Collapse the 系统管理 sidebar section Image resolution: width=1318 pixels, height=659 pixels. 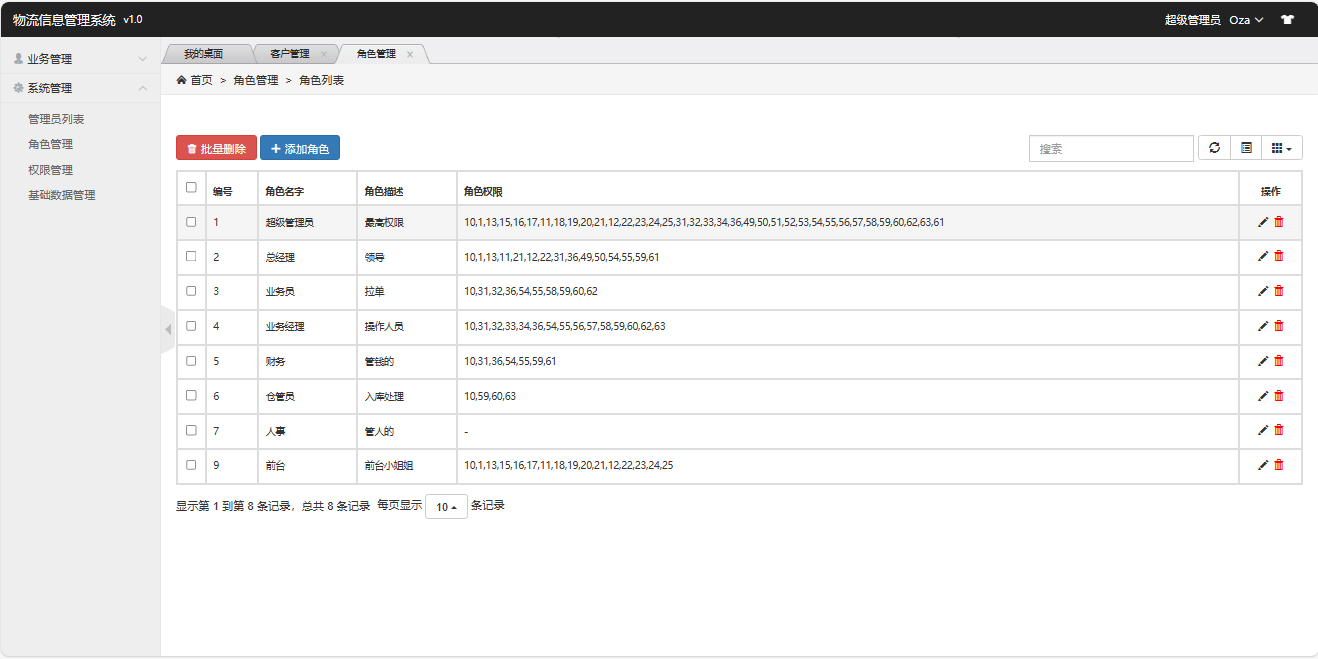(80, 88)
